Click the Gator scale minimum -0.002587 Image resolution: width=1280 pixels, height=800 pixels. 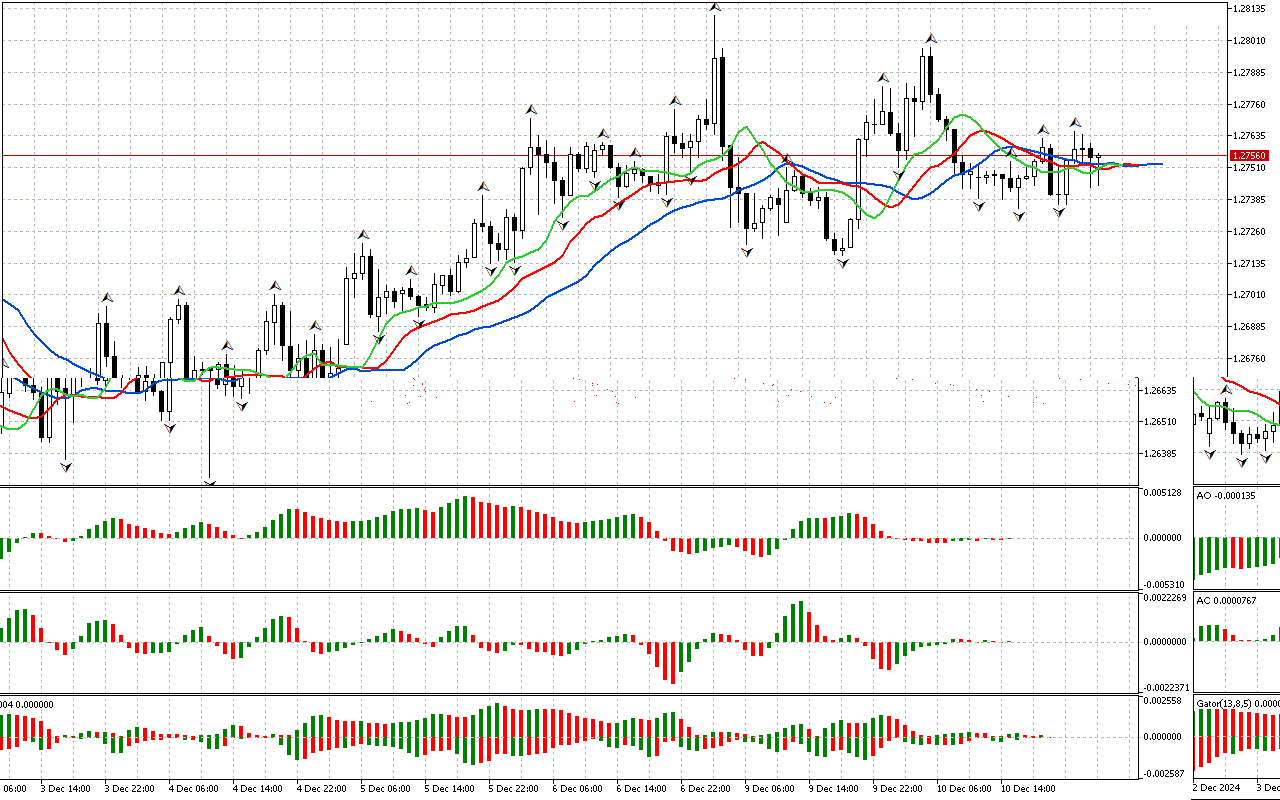[1164, 774]
